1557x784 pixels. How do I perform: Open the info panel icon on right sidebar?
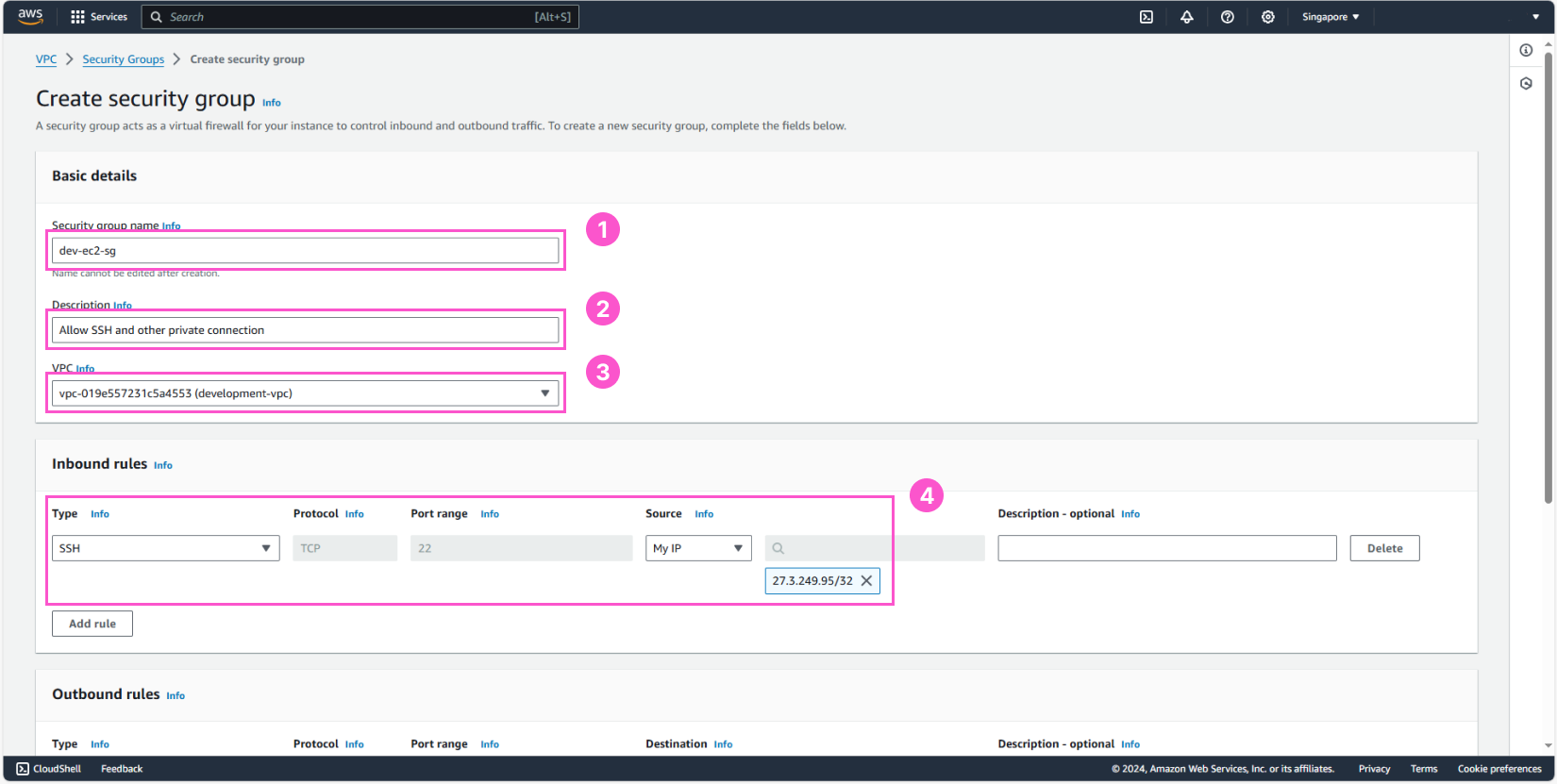pos(1526,50)
